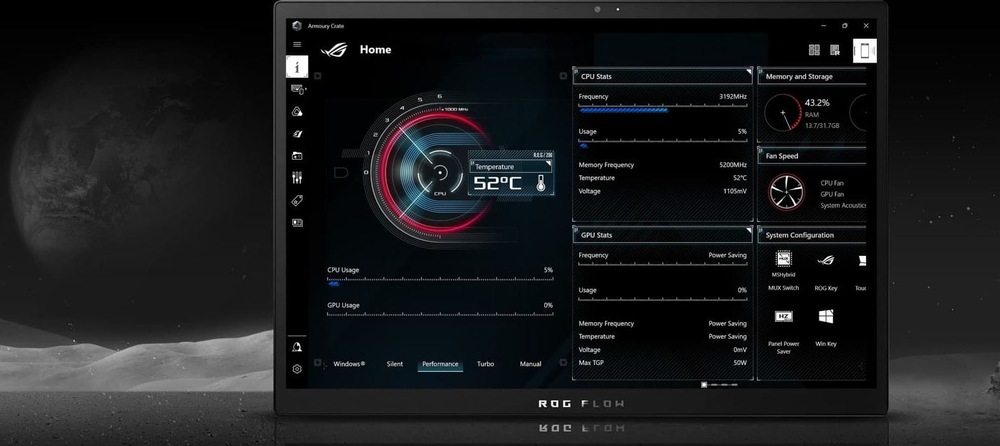The image size is (1000, 446).
Task: Click the GPU Stats panel header
Action: pyautogui.click(x=663, y=235)
